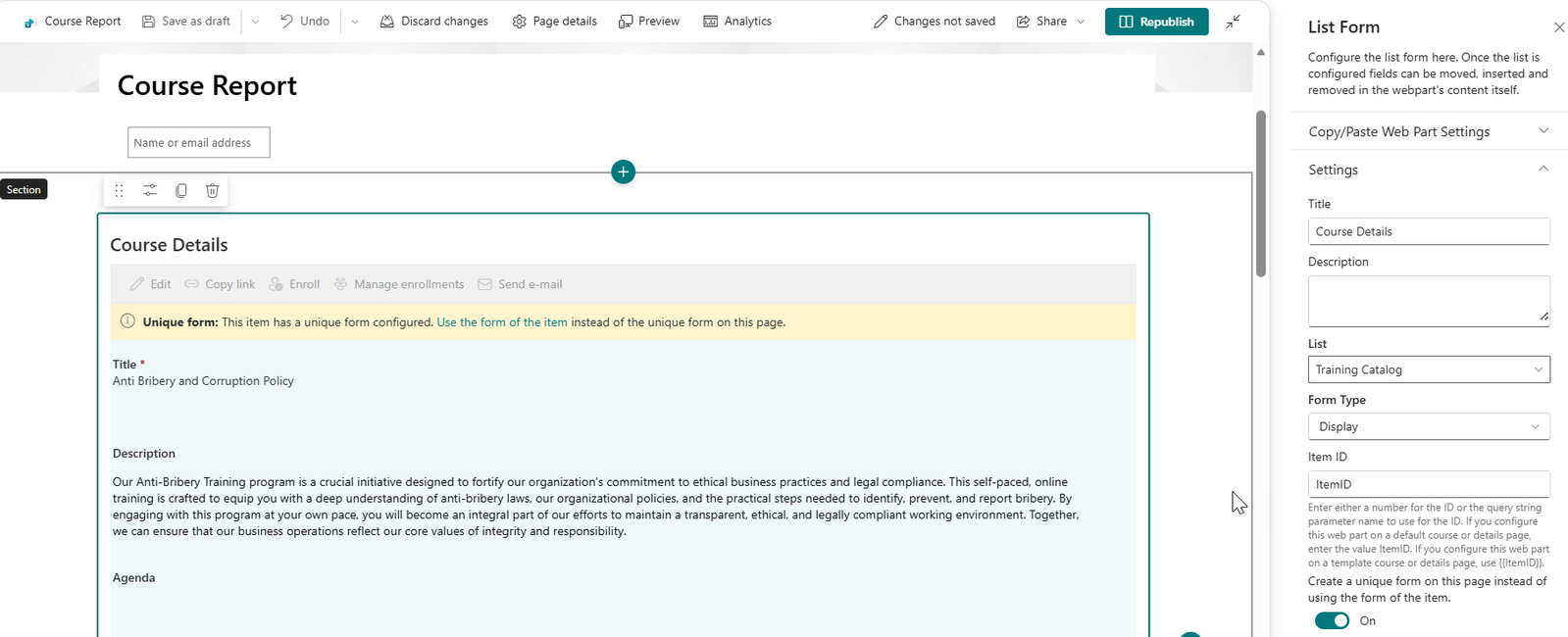The width and height of the screenshot is (1568, 637).
Task: Open the Form Type dropdown Display
Action: coord(1429,426)
